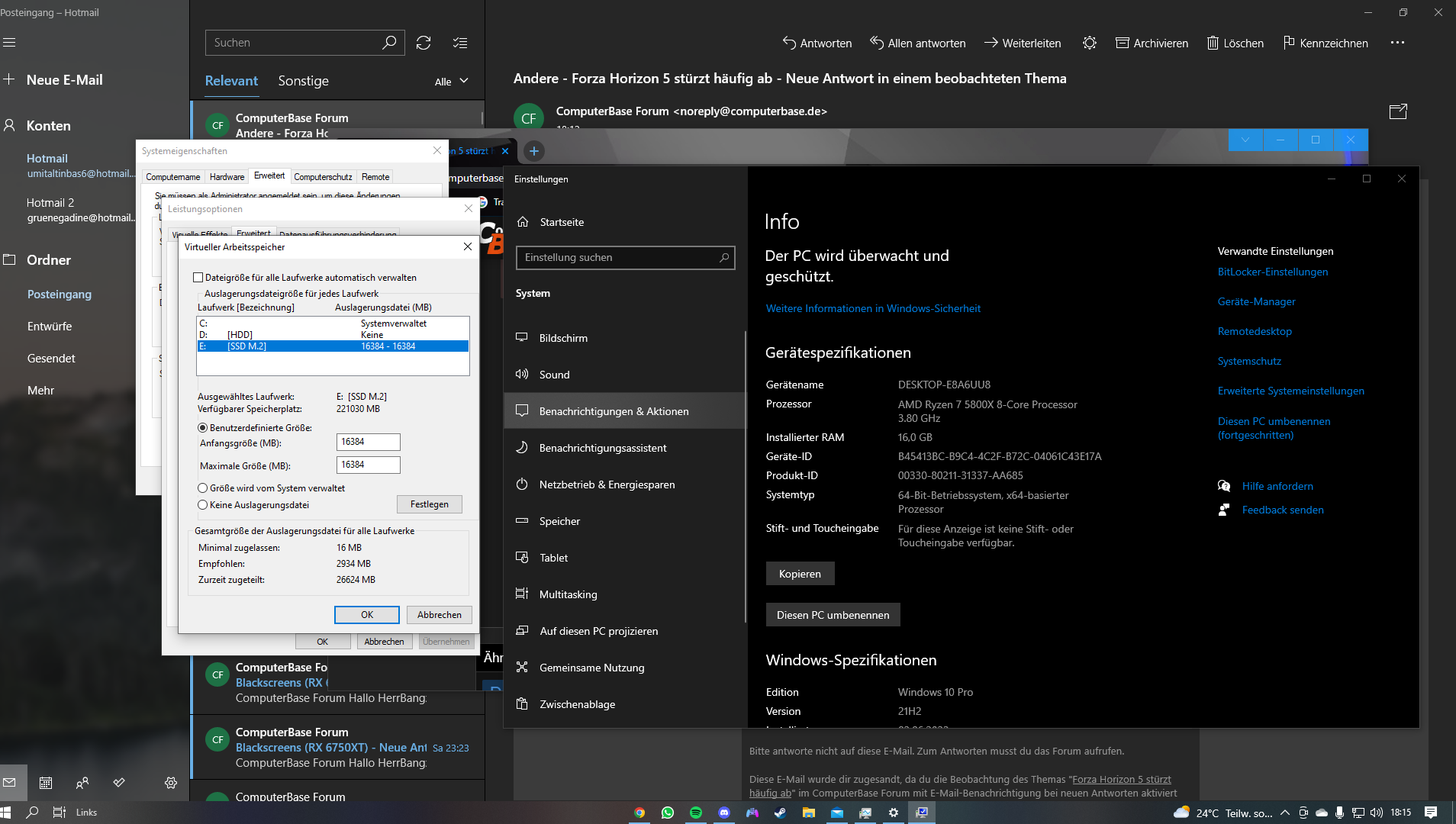Select the Benutzerdefinierte Größe radio button
1456x824 pixels.
(x=202, y=428)
